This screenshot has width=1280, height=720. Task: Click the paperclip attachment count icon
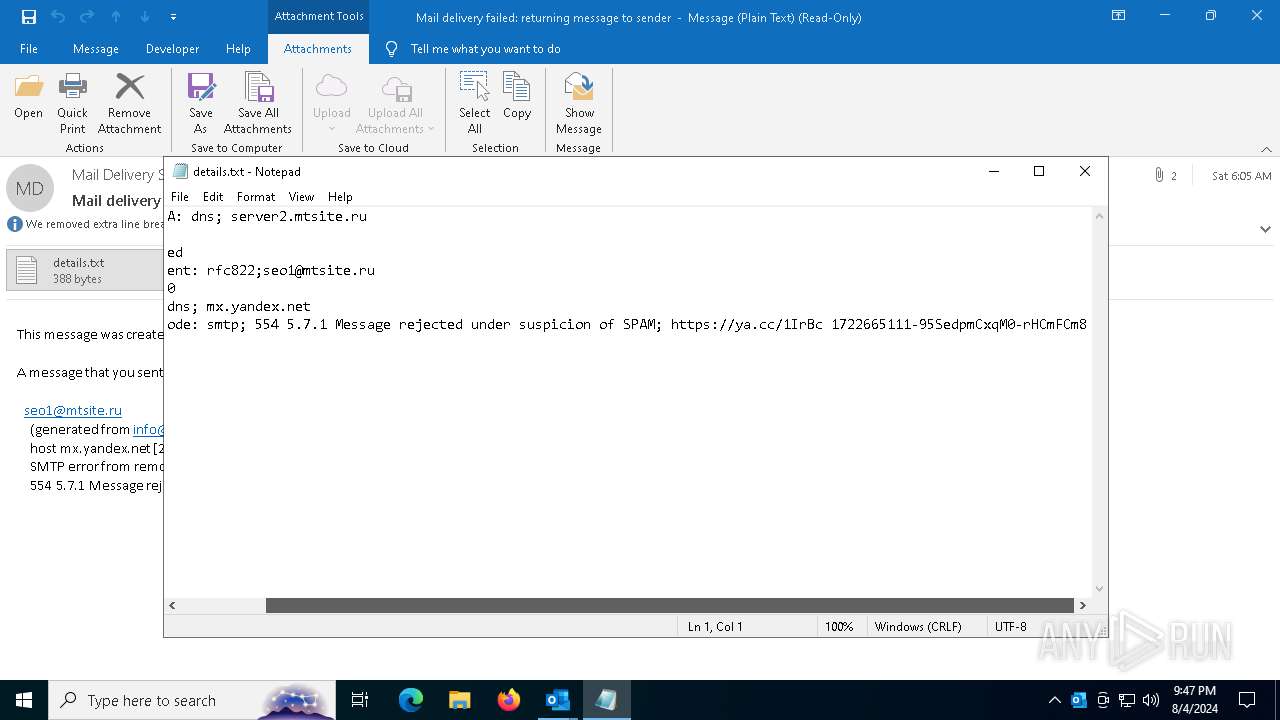point(1159,176)
